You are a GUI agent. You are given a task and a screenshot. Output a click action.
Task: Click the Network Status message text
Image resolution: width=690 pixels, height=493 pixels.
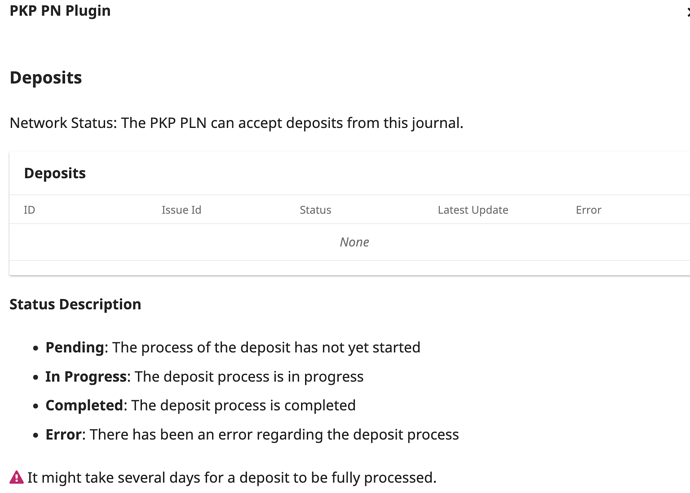(236, 123)
